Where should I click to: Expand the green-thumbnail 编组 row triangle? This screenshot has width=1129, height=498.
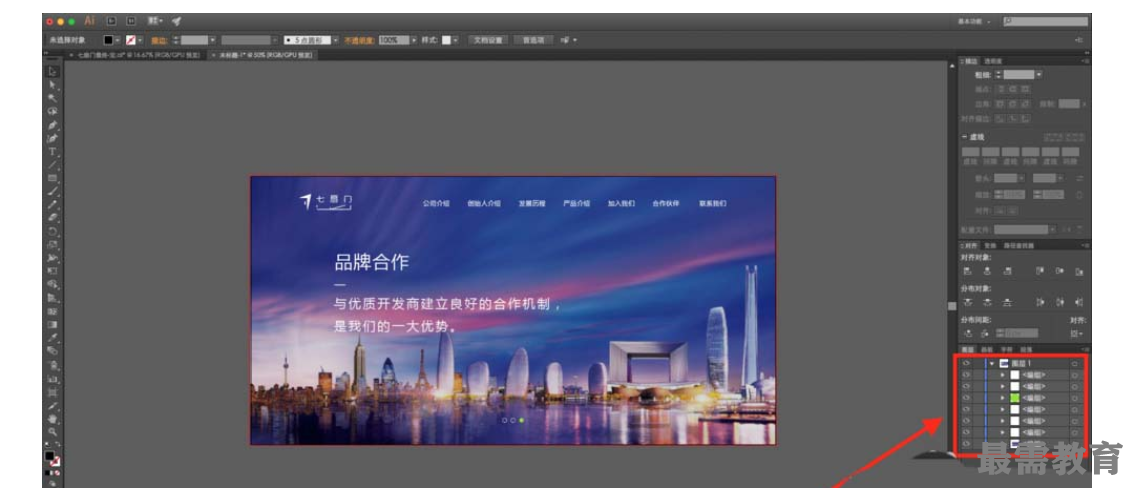click(1003, 398)
